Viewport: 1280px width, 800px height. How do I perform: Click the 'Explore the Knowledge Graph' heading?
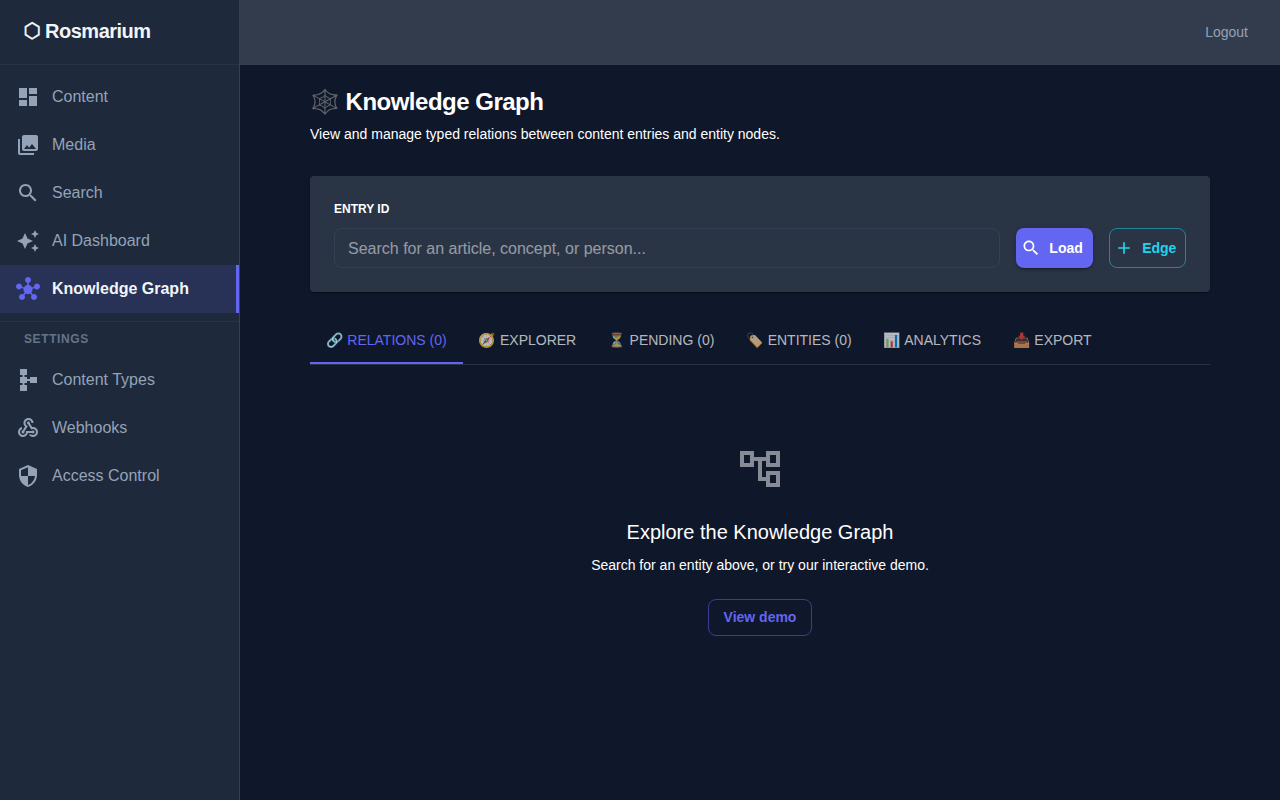(760, 532)
